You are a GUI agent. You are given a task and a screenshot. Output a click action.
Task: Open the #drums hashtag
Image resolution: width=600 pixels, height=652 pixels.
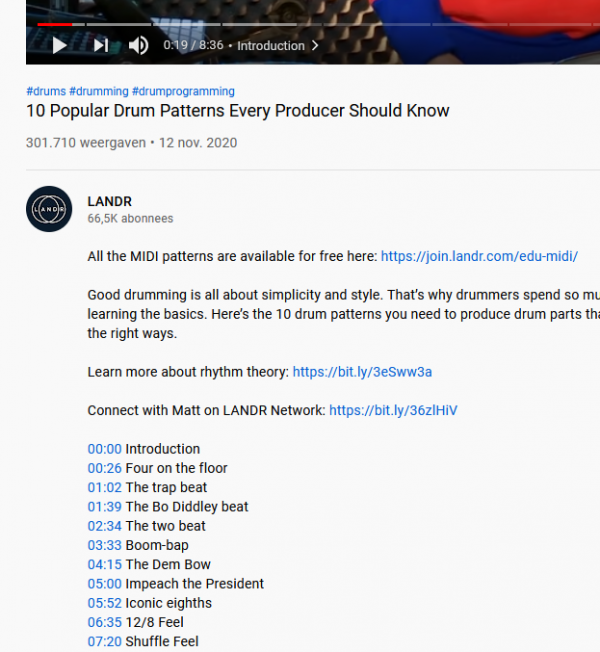46,91
